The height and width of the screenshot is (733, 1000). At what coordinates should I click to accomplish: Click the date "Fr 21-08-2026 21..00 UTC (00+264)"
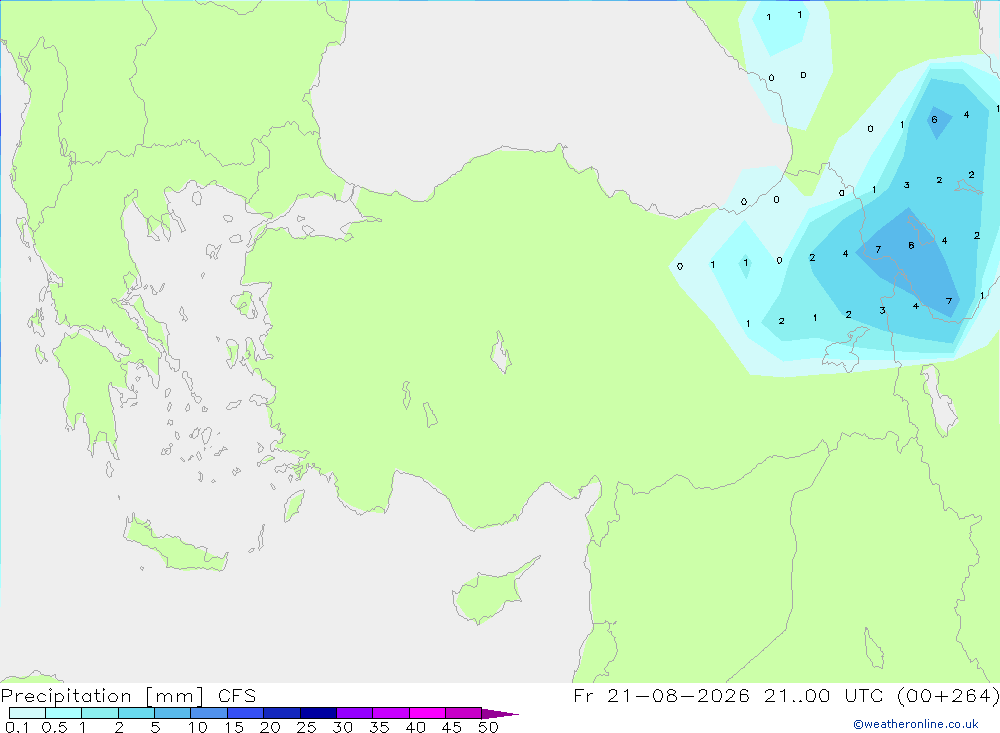point(786,696)
